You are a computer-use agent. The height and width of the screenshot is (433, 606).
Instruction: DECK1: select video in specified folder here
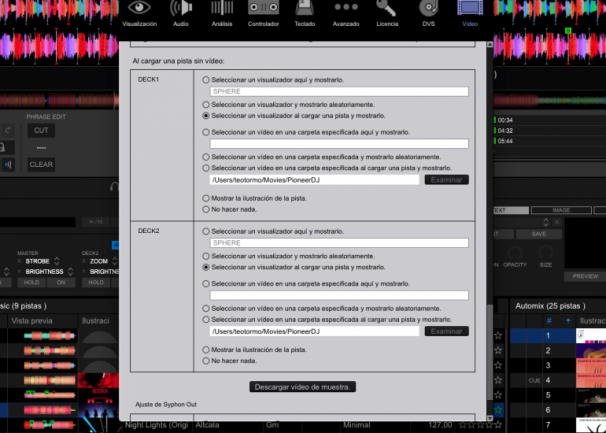[206, 132]
